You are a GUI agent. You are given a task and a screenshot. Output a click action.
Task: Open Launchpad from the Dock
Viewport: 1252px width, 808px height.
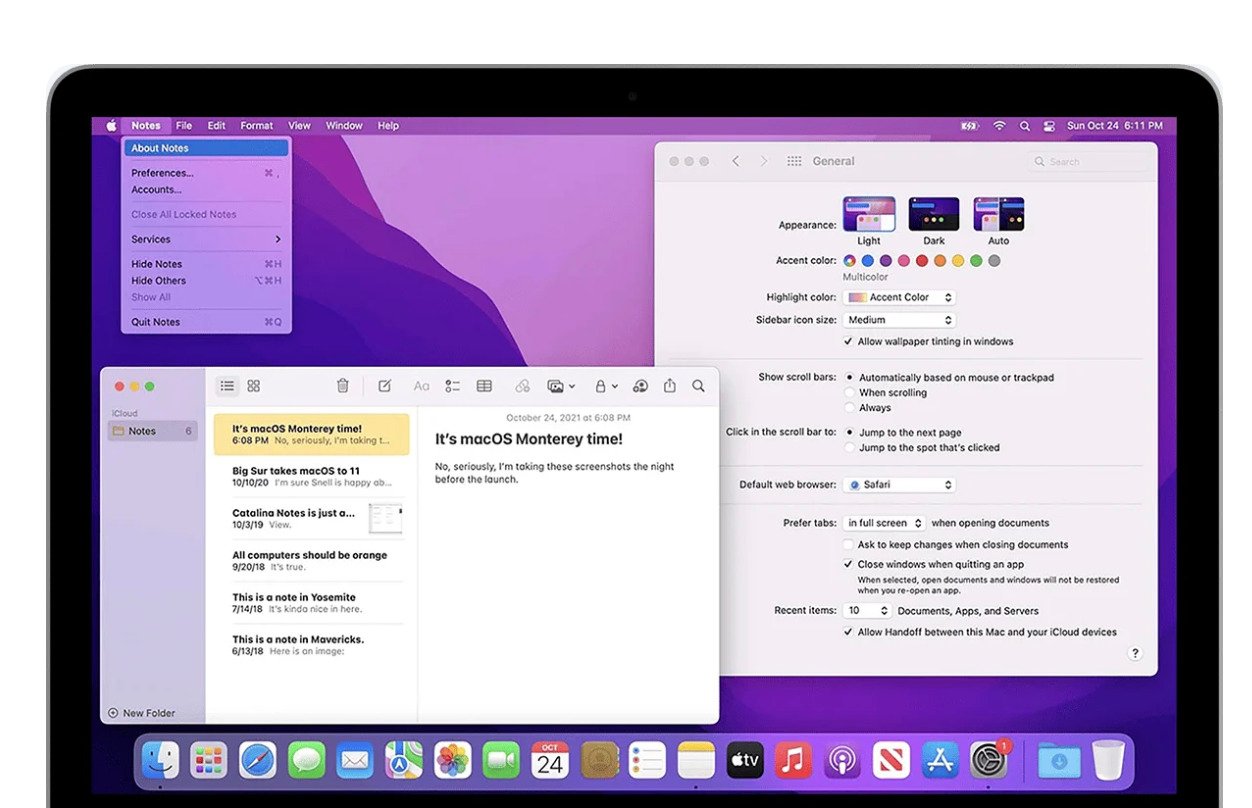(x=209, y=760)
